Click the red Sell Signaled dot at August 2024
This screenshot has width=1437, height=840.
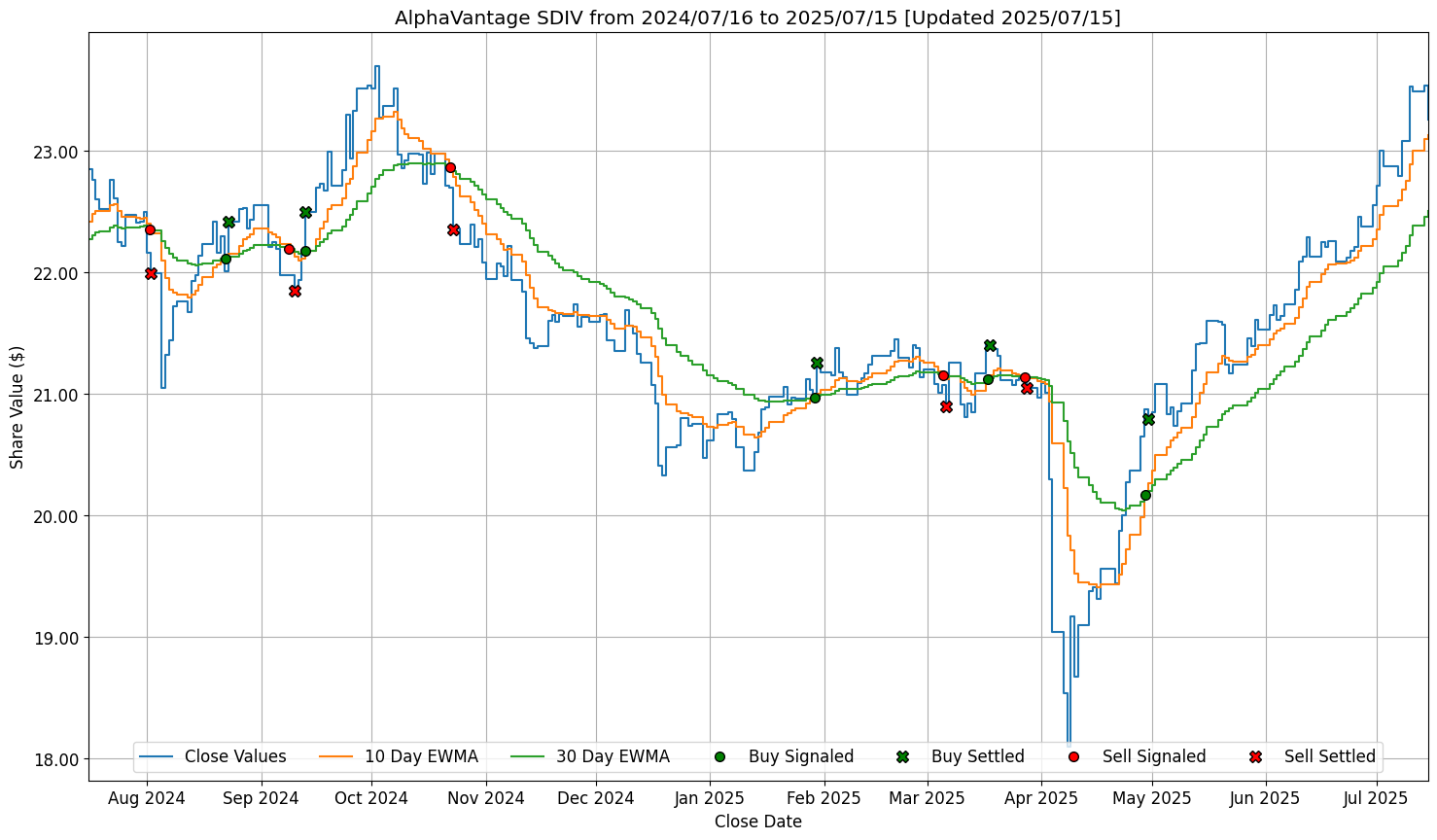pos(150,229)
